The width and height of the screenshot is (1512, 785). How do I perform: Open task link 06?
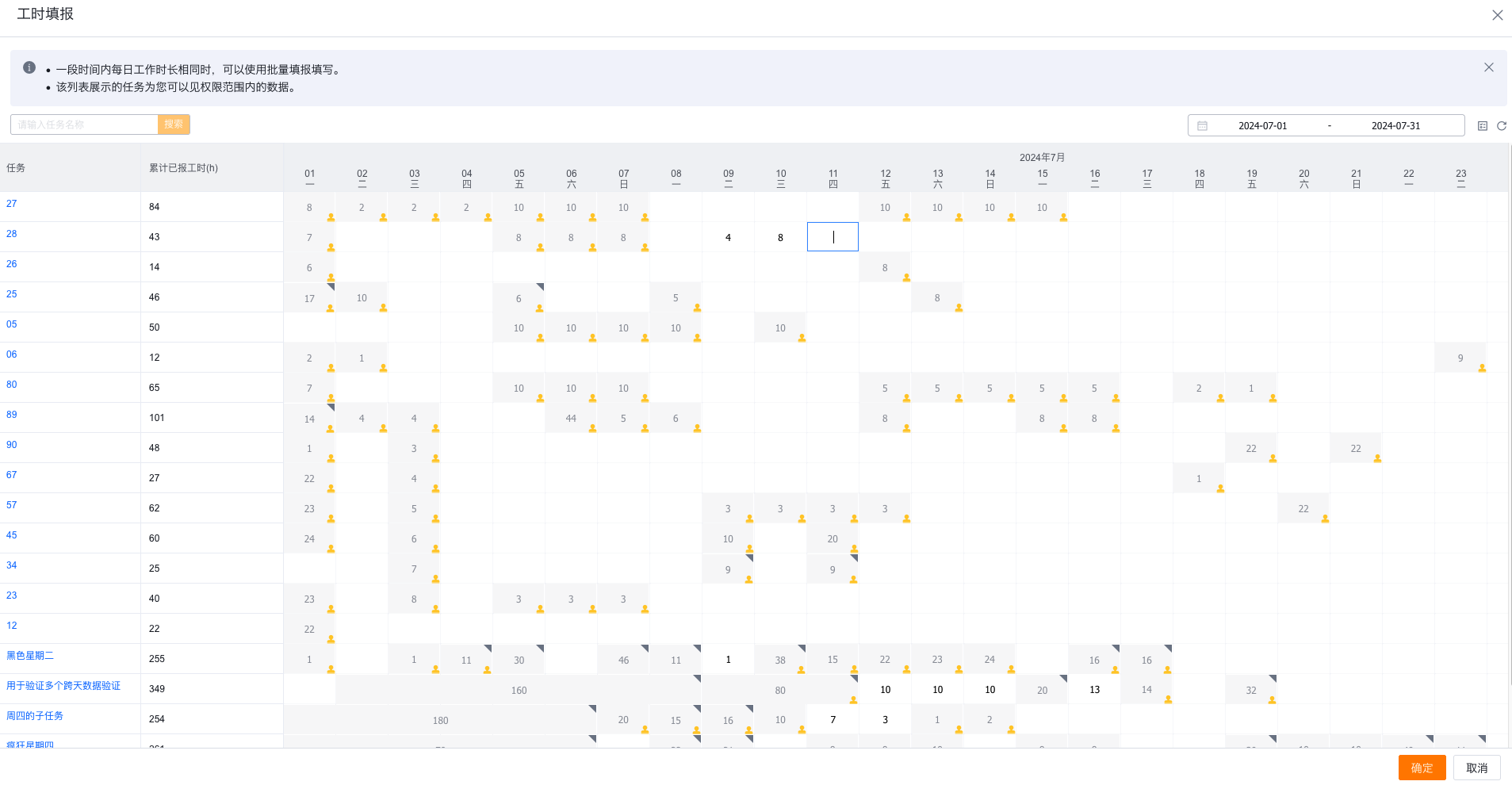[12, 354]
